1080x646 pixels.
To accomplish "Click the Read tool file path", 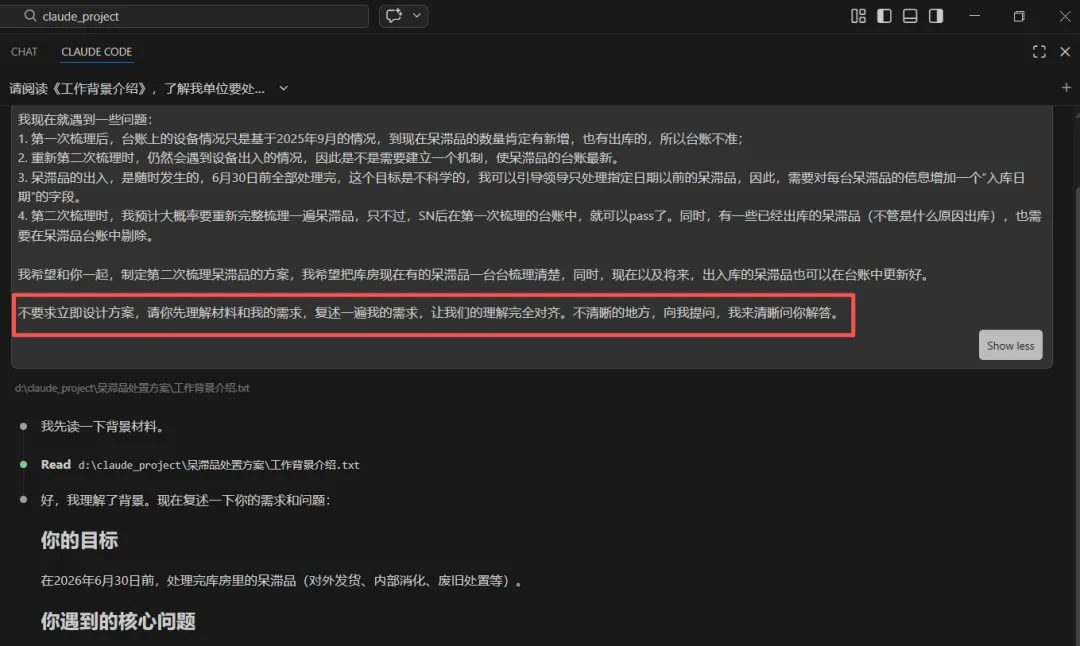I will coord(218,465).
